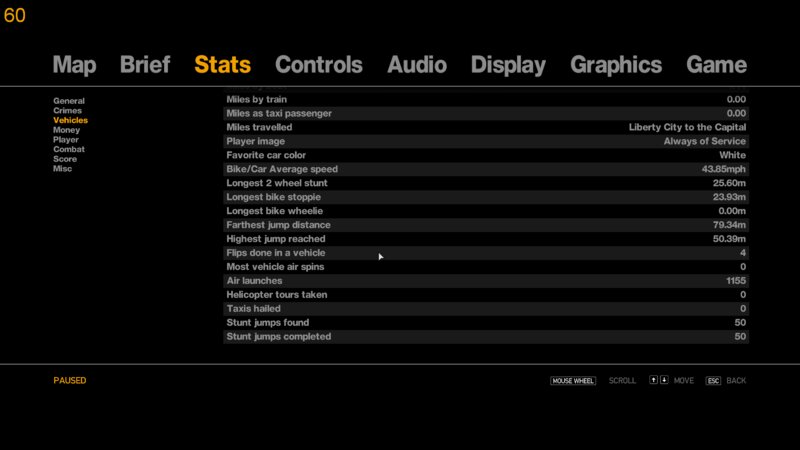800x450 pixels.
Task: Click the Flips done in a vehicle row
Action: pyautogui.click(x=486, y=253)
